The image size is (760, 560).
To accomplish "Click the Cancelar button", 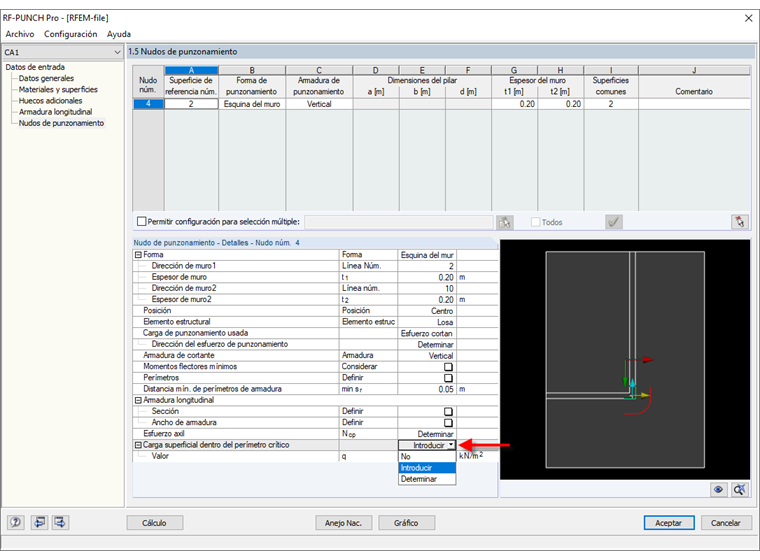I will tap(726, 523).
